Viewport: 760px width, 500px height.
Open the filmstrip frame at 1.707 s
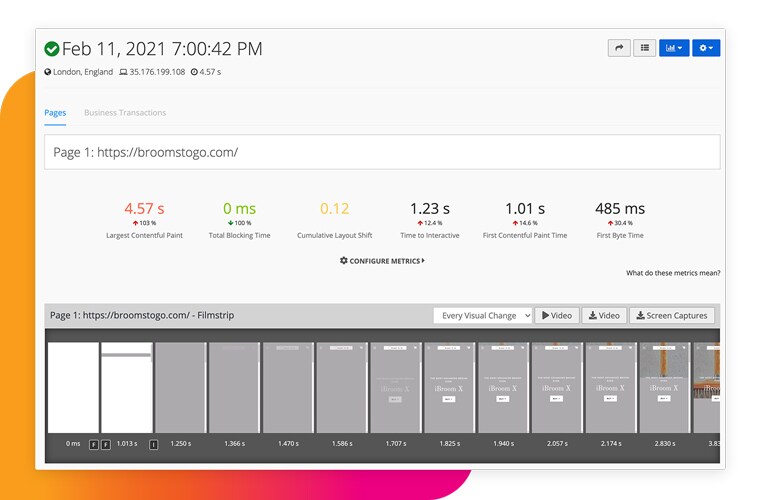click(x=396, y=388)
